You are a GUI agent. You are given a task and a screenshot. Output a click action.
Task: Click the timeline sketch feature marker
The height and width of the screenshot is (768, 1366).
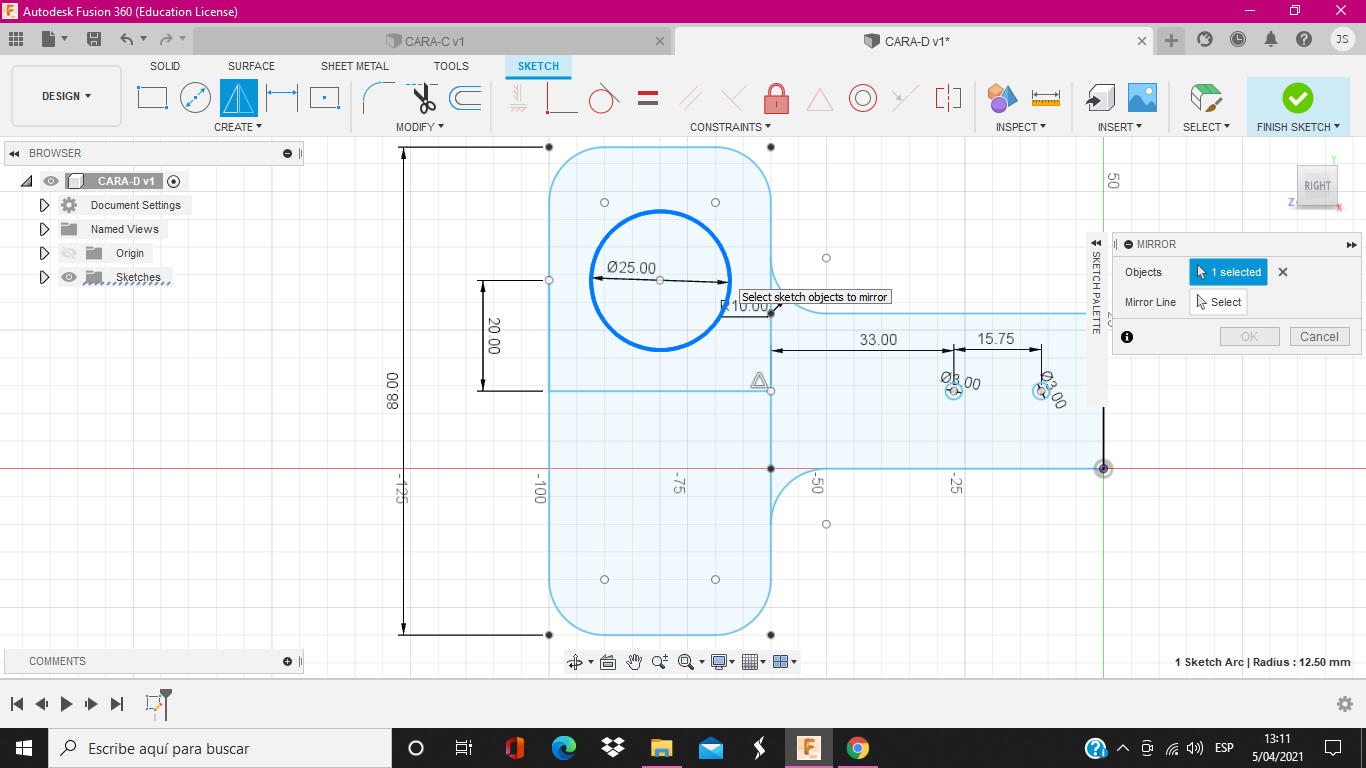click(x=155, y=704)
